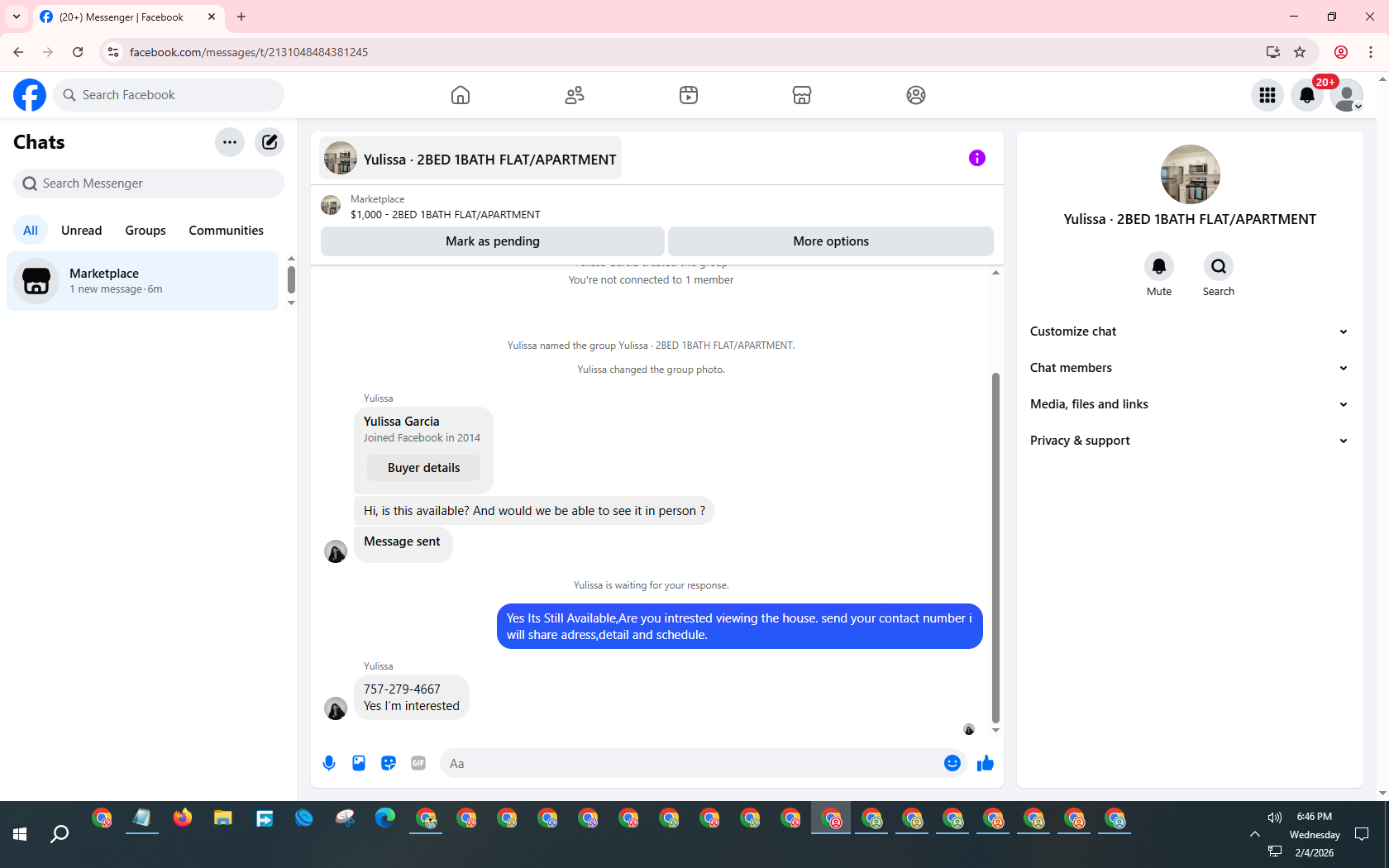This screenshot has width=1389, height=868.
Task: Click Mark as pending button
Action: pyautogui.click(x=493, y=241)
